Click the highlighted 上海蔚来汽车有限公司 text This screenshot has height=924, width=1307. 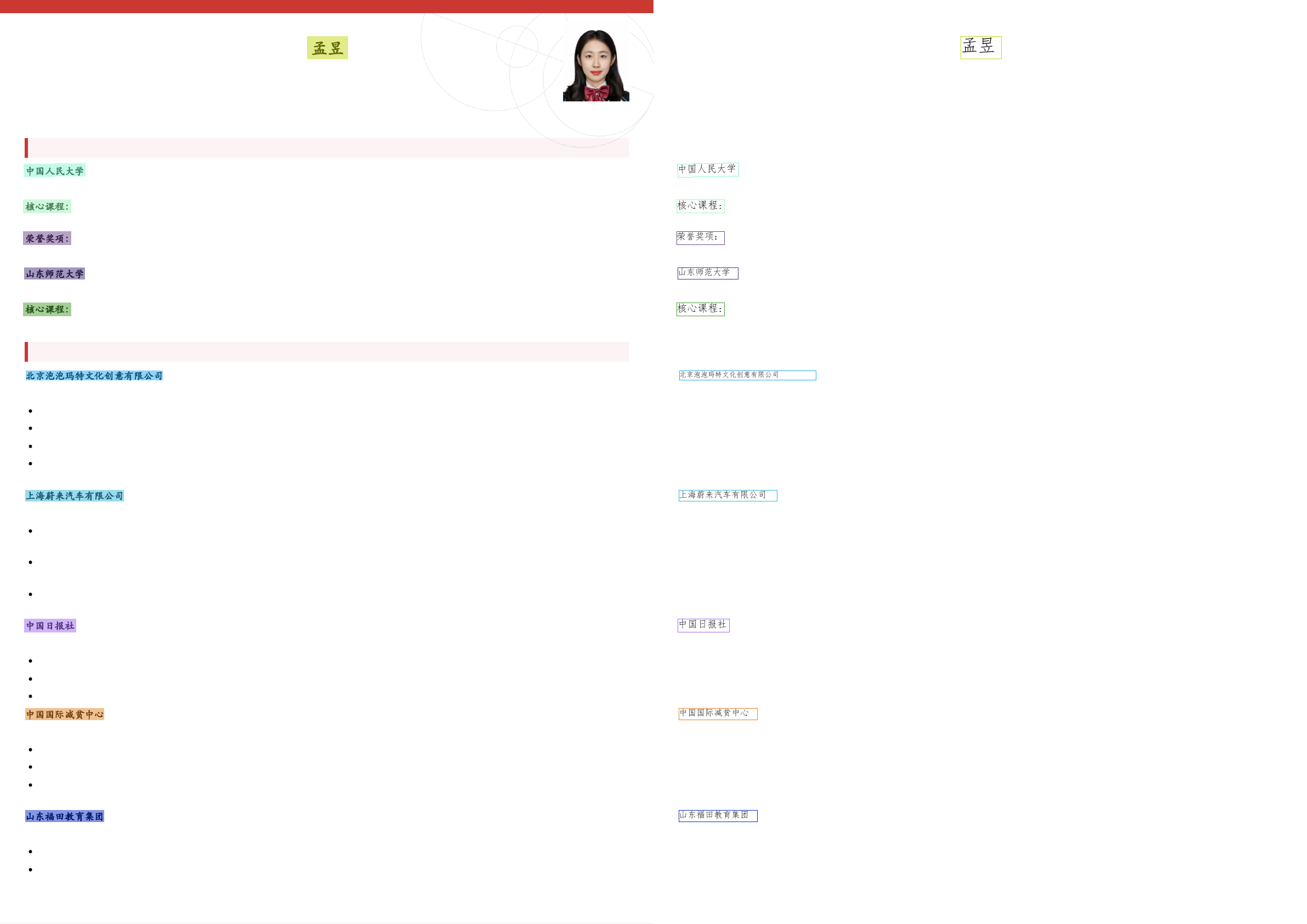point(75,495)
